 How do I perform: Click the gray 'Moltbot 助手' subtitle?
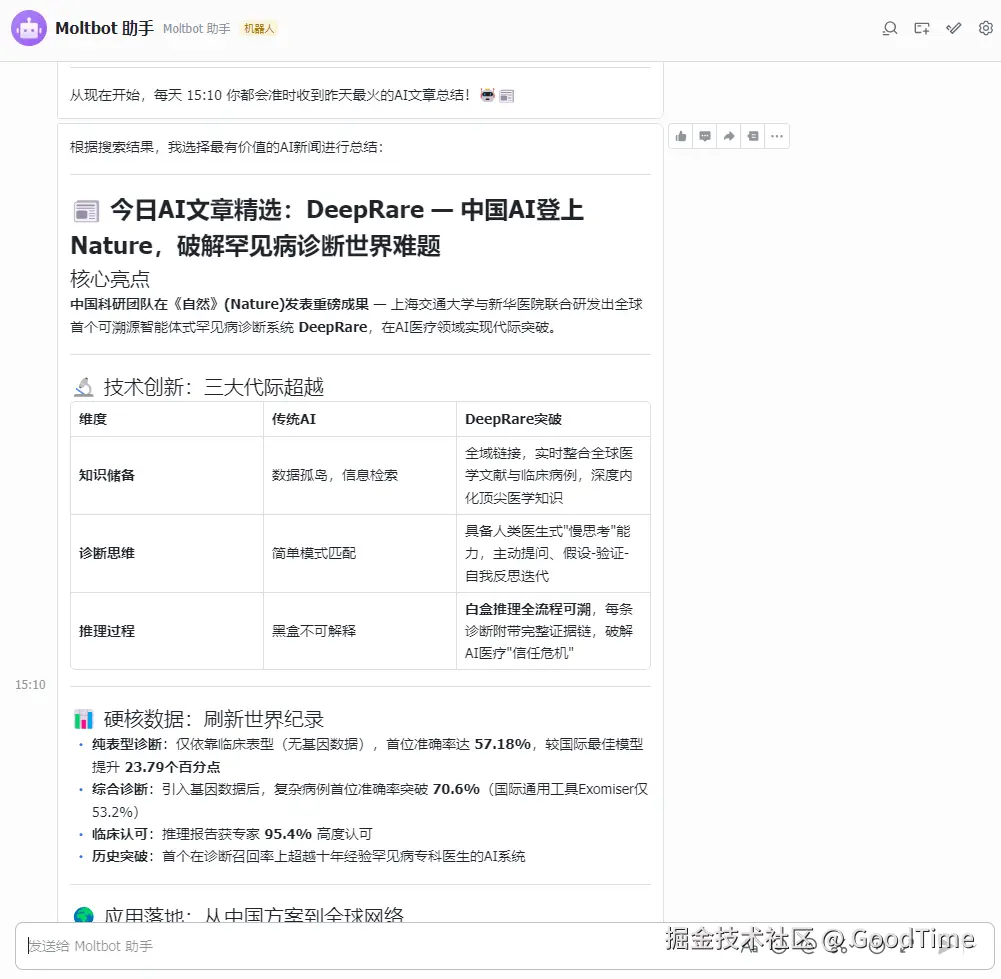coord(197,29)
